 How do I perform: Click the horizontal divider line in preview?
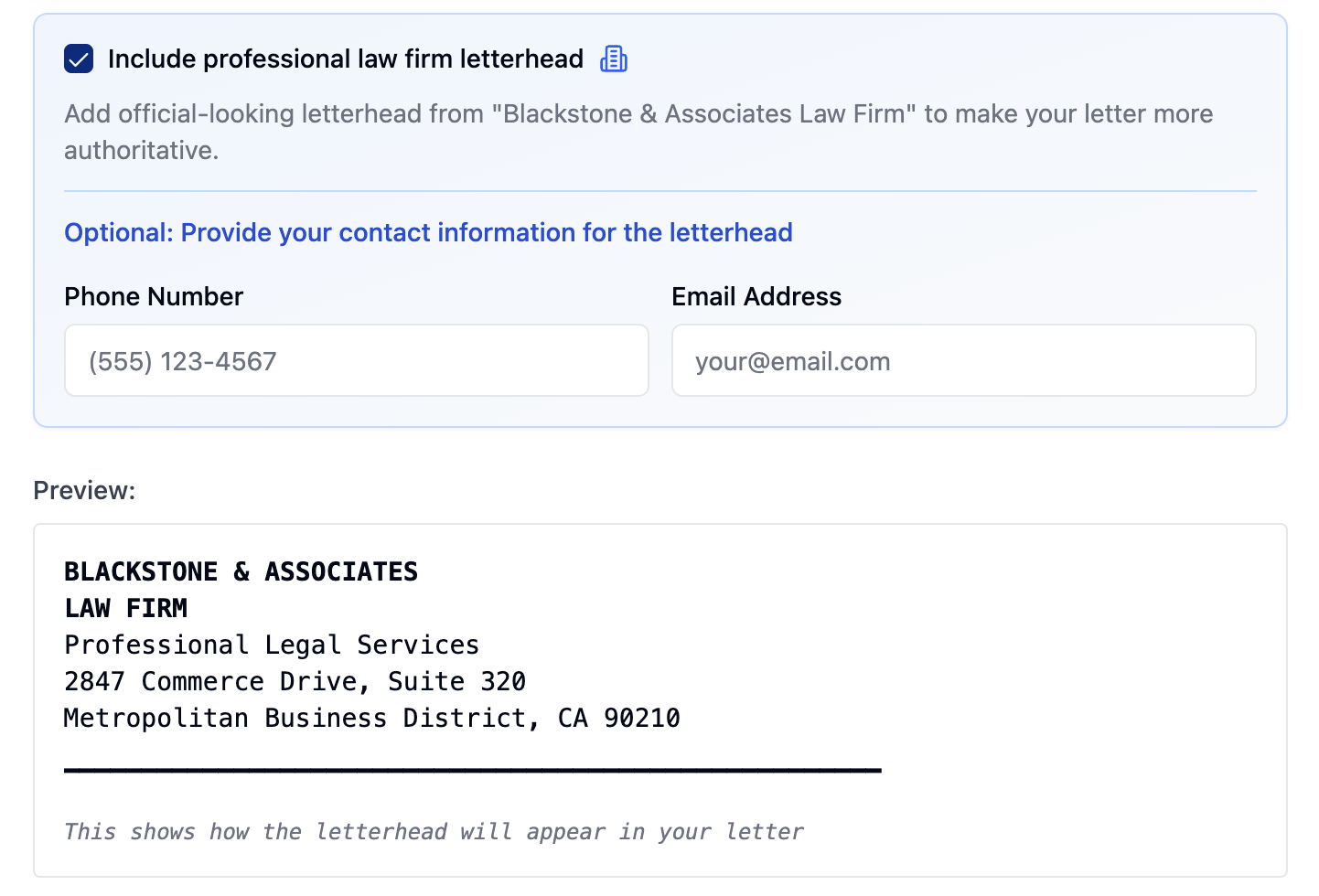coord(473,770)
